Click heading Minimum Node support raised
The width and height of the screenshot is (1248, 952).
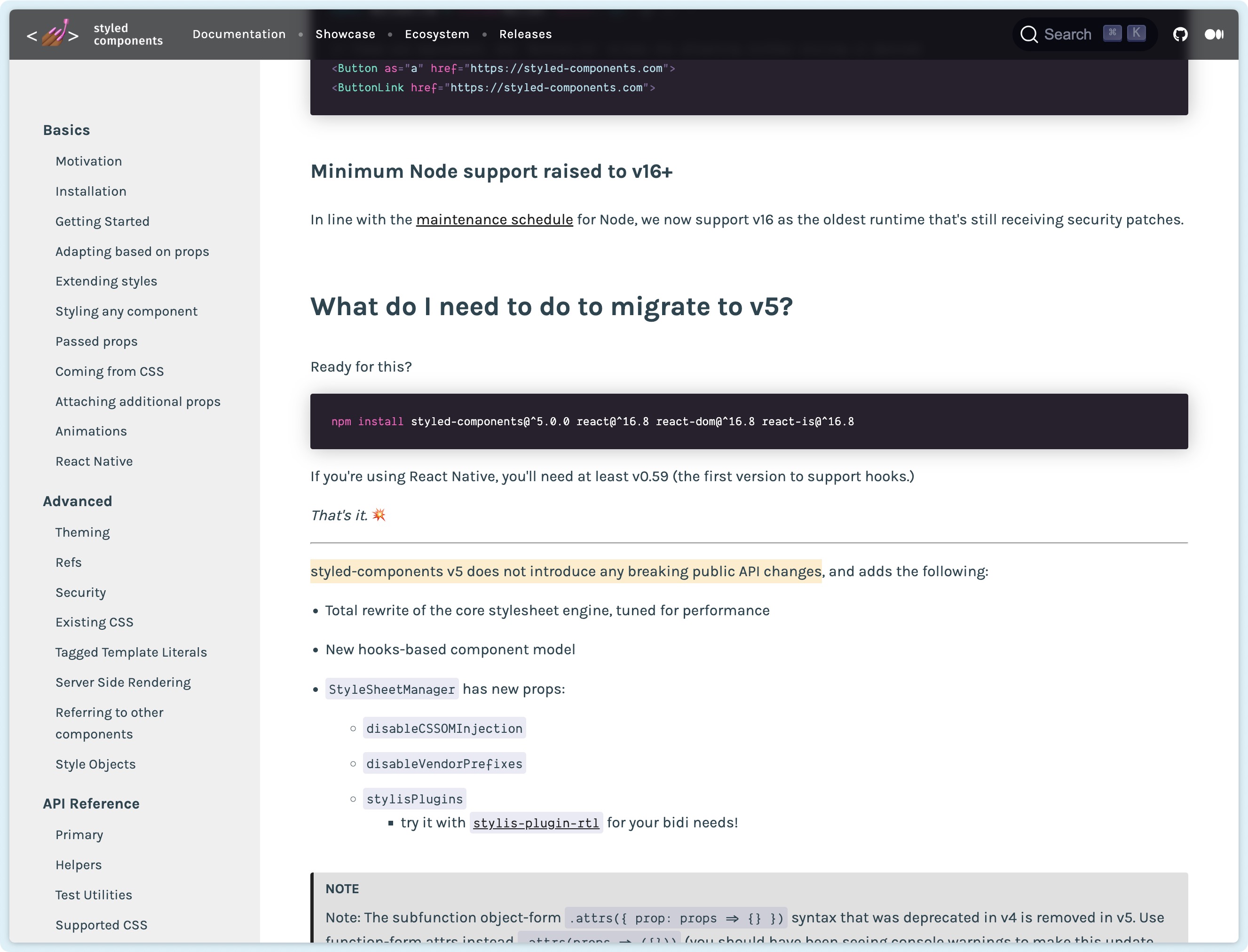491,172
